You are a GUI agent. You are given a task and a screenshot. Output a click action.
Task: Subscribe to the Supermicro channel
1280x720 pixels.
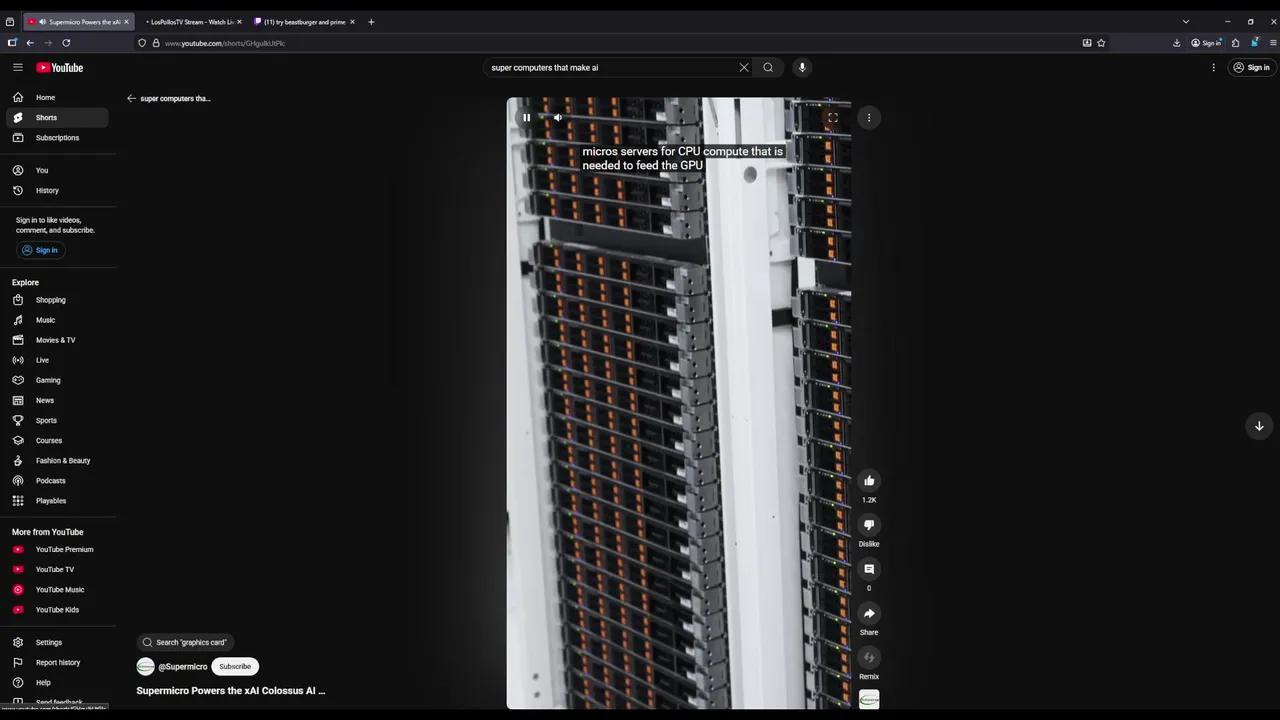tap(235, 666)
